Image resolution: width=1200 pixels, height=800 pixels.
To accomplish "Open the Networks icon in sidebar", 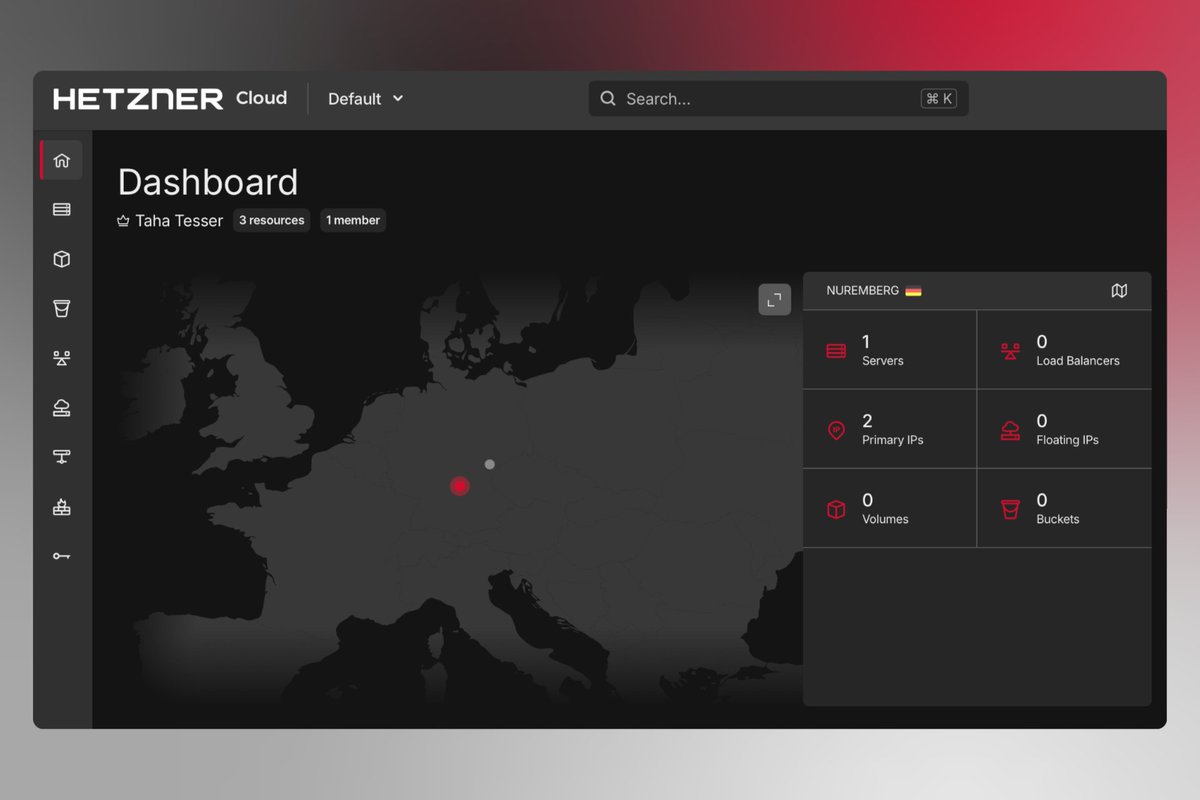I will (x=62, y=457).
